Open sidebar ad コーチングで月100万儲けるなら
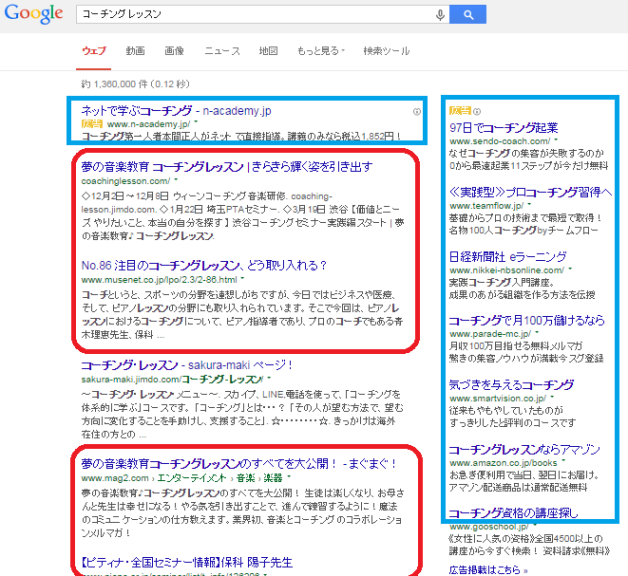628x576 pixels. coord(527,321)
